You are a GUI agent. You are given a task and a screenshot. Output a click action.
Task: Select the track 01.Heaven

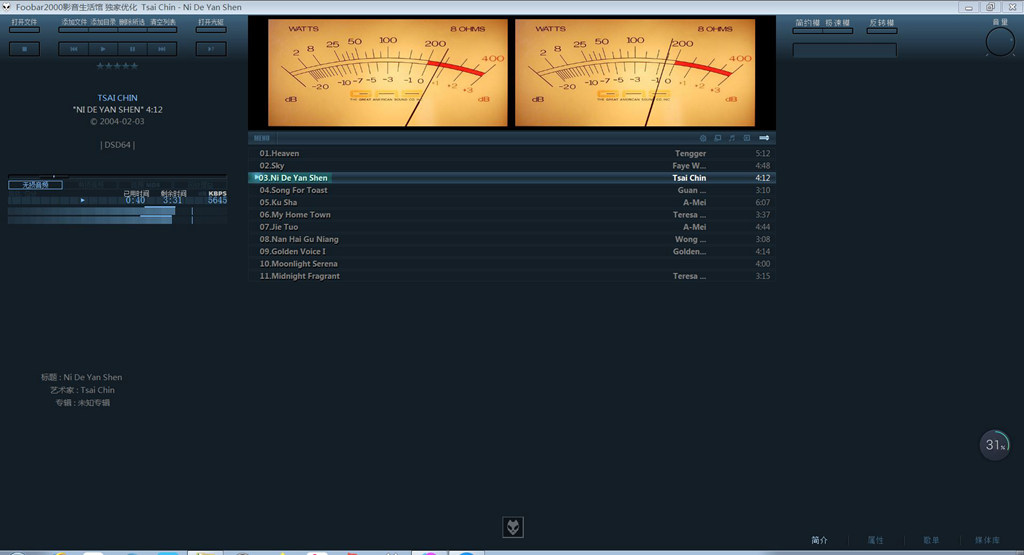pyautogui.click(x=512, y=153)
